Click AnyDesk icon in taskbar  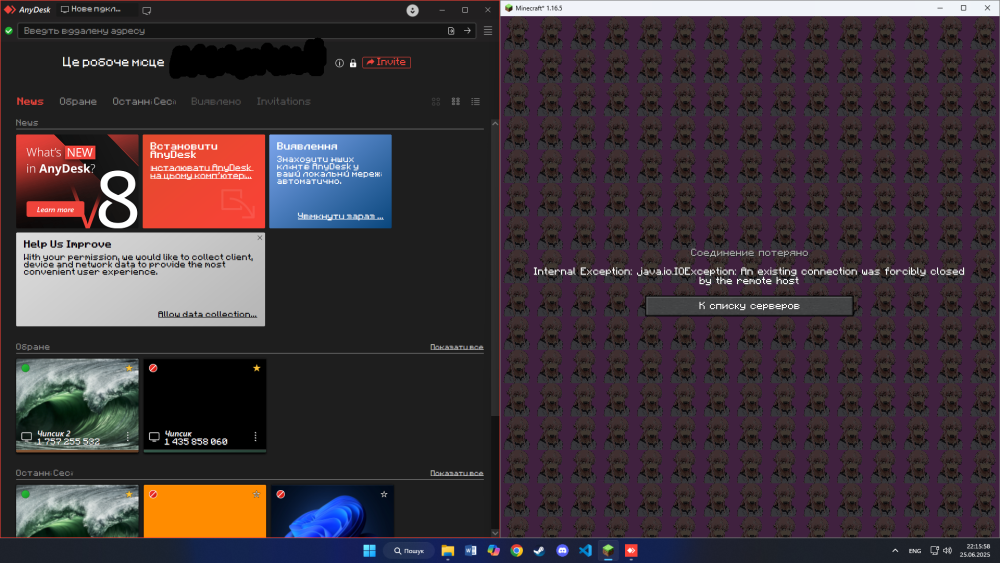631,550
